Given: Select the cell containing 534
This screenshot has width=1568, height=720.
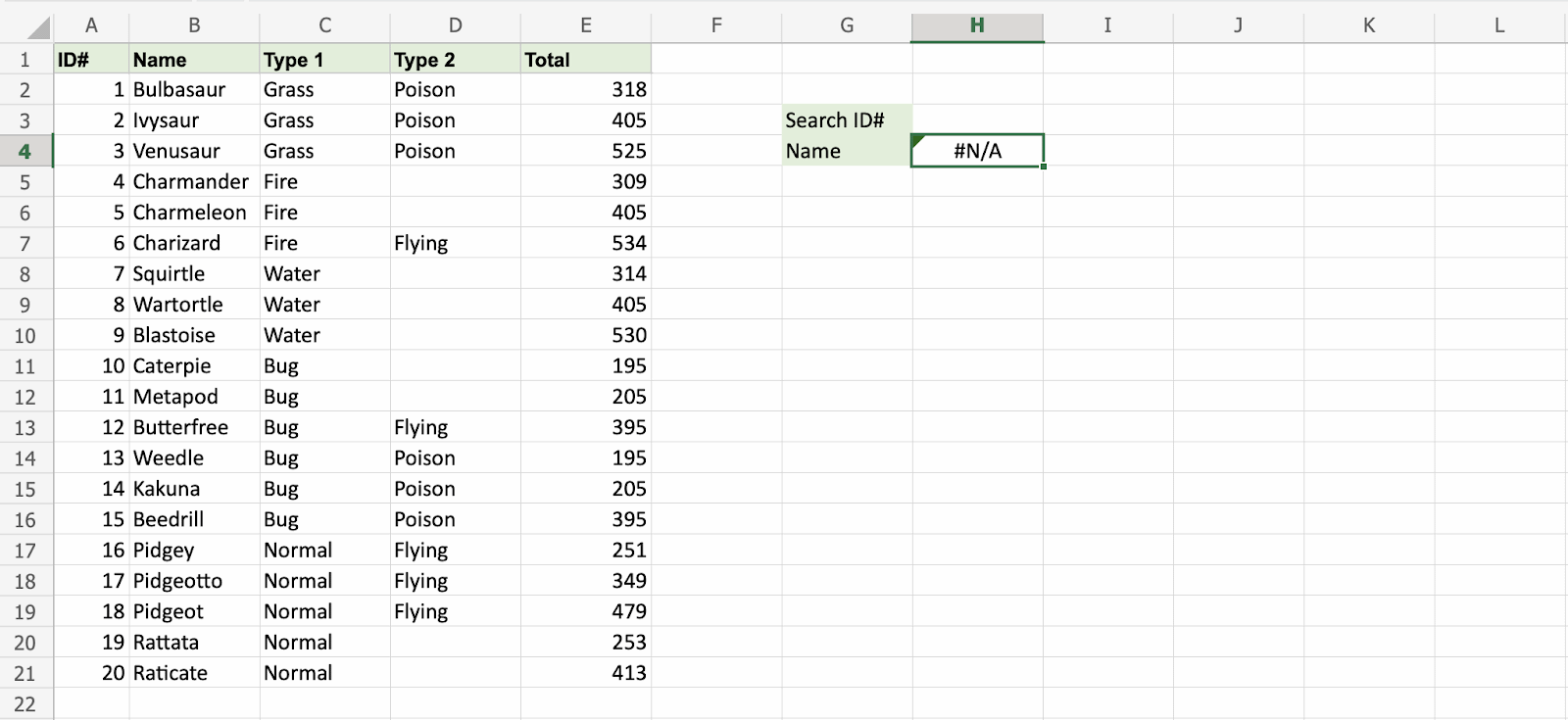Looking at the screenshot, I should point(585,243).
